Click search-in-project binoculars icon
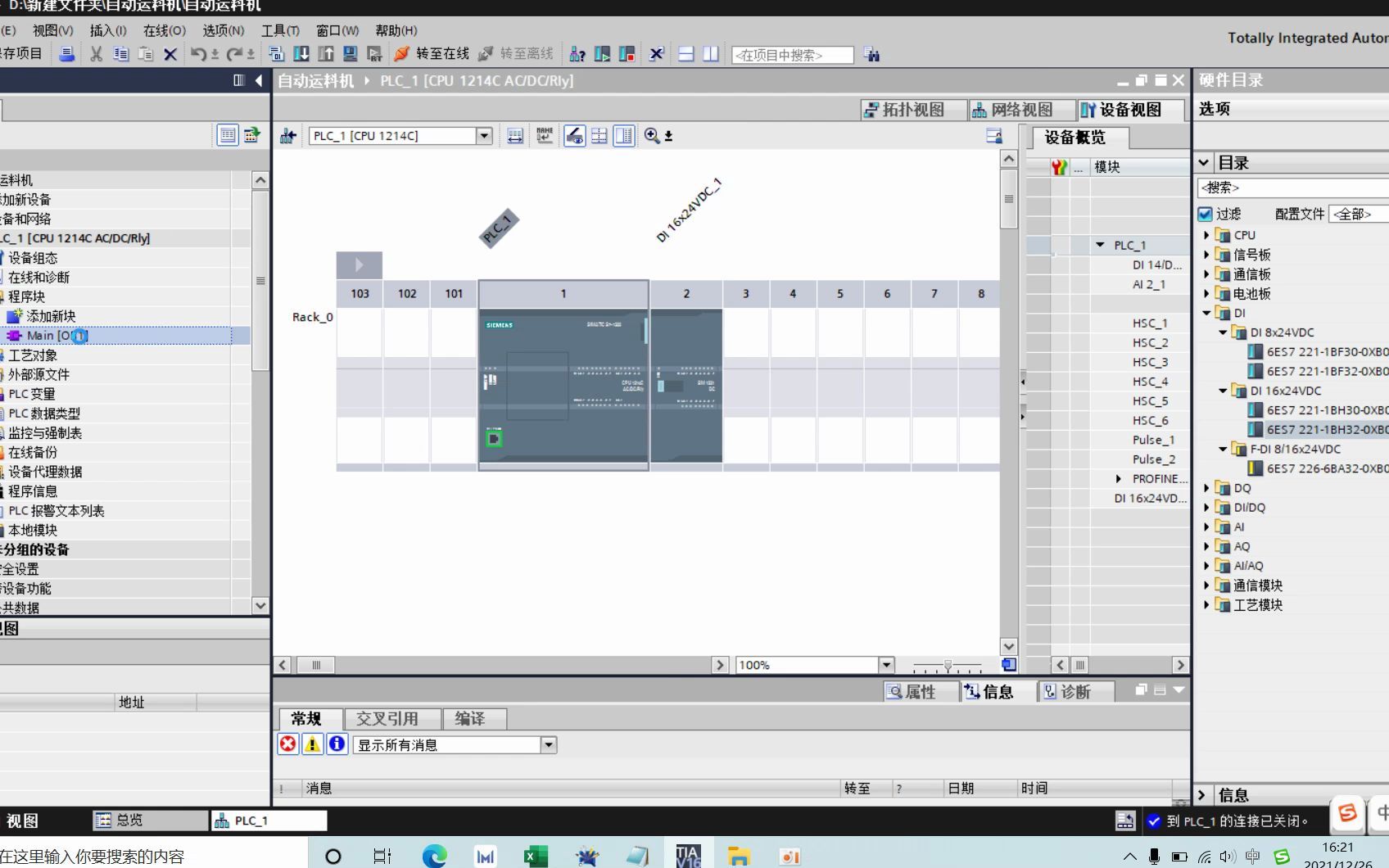 (x=871, y=55)
